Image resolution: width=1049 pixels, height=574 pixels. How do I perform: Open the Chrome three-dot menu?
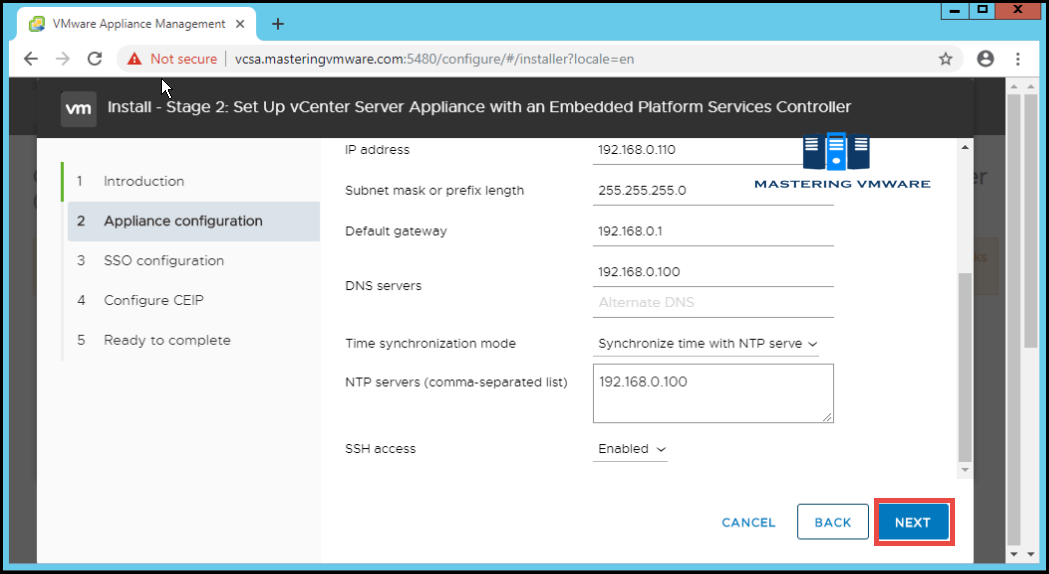point(1018,59)
